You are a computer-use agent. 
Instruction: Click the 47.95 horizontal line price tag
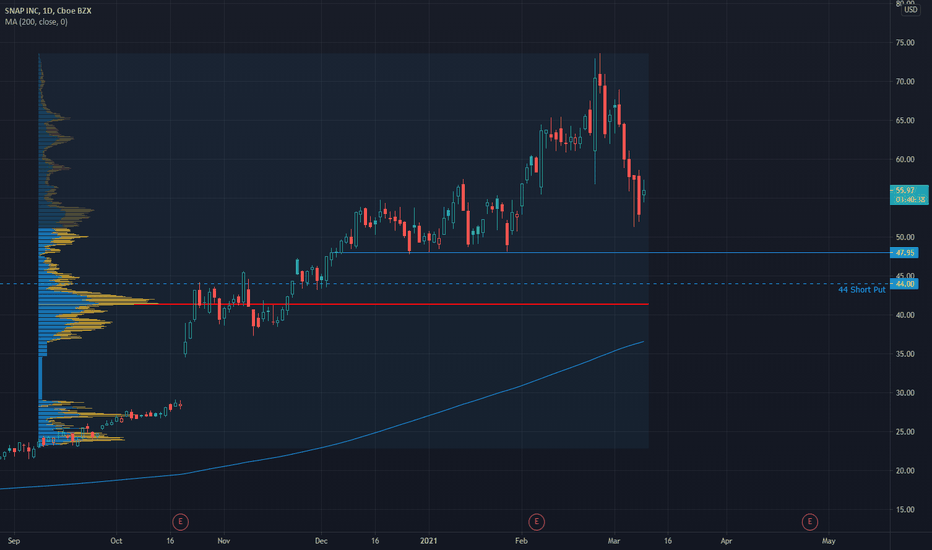905,253
